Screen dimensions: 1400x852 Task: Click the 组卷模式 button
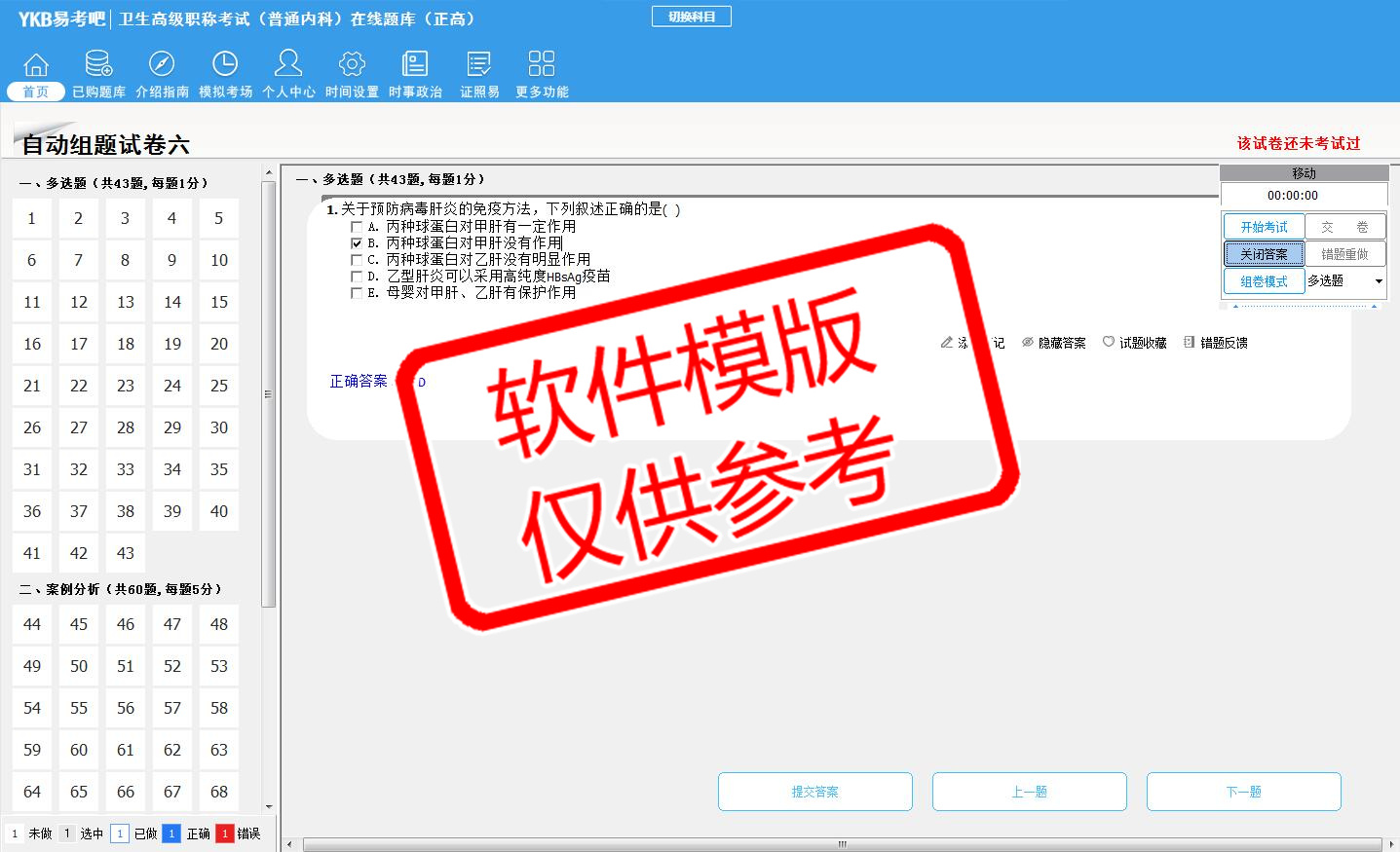coord(1264,281)
